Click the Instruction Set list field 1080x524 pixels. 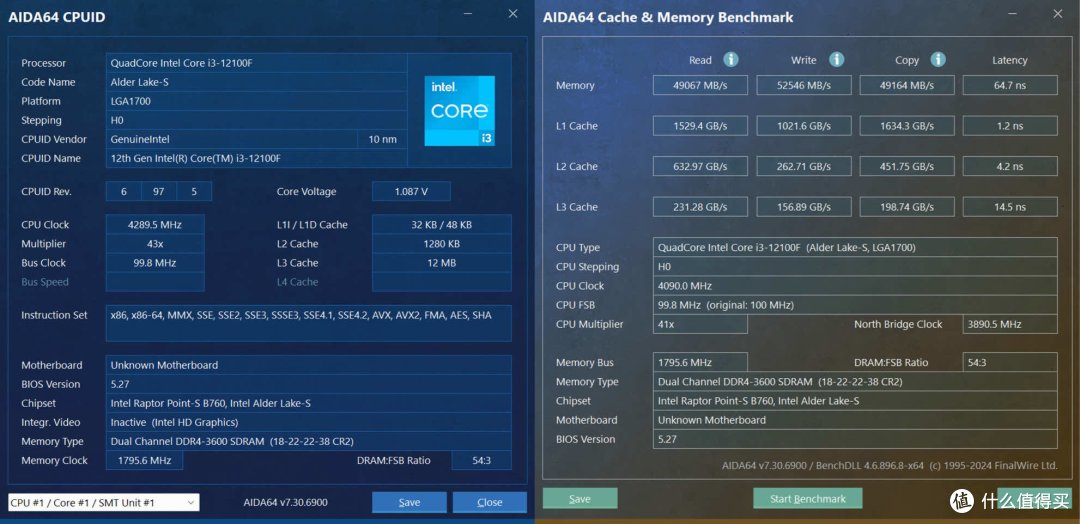coord(309,323)
